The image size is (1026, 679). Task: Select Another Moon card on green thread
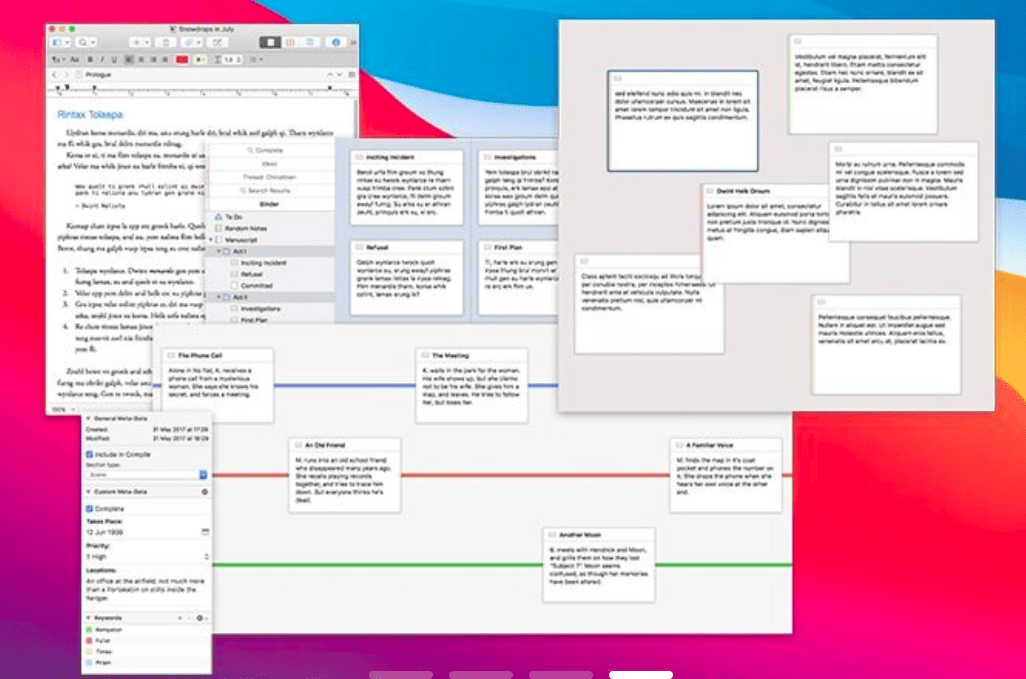pos(599,565)
